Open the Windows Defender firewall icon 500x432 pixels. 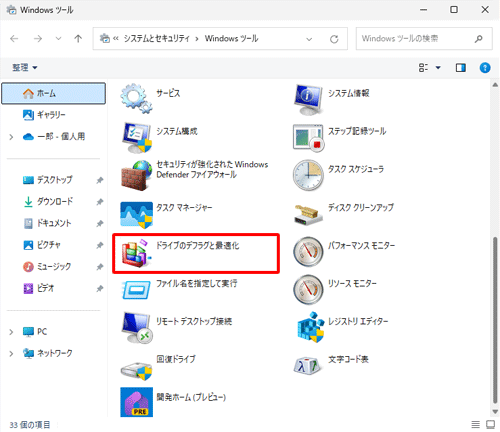pyautogui.click(x=137, y=175)
